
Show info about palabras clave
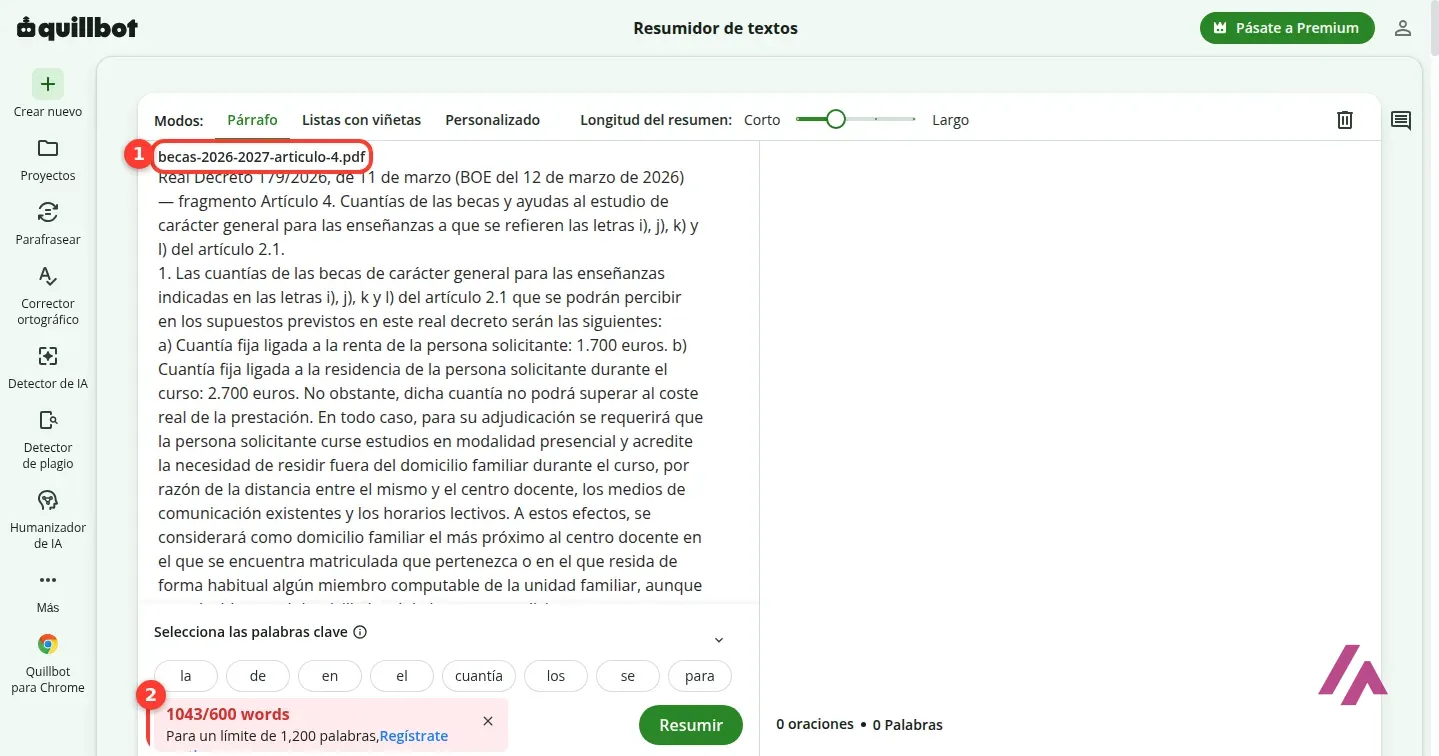click(x=360, y=632)
